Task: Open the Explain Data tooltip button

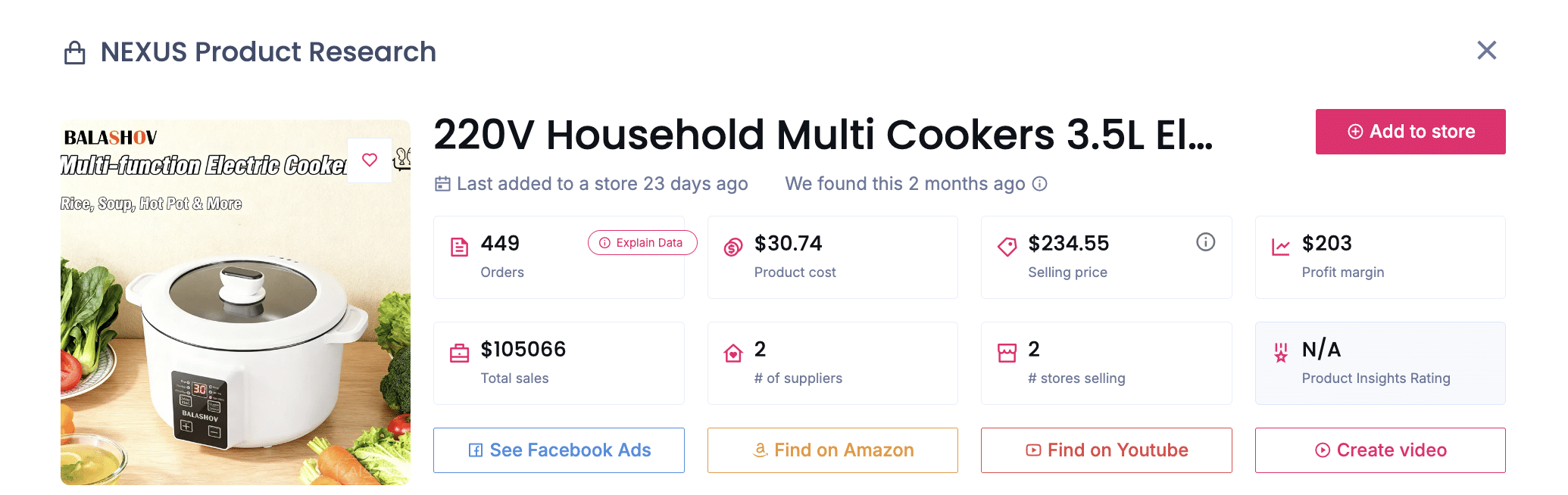Action: (x=642, y=243)
